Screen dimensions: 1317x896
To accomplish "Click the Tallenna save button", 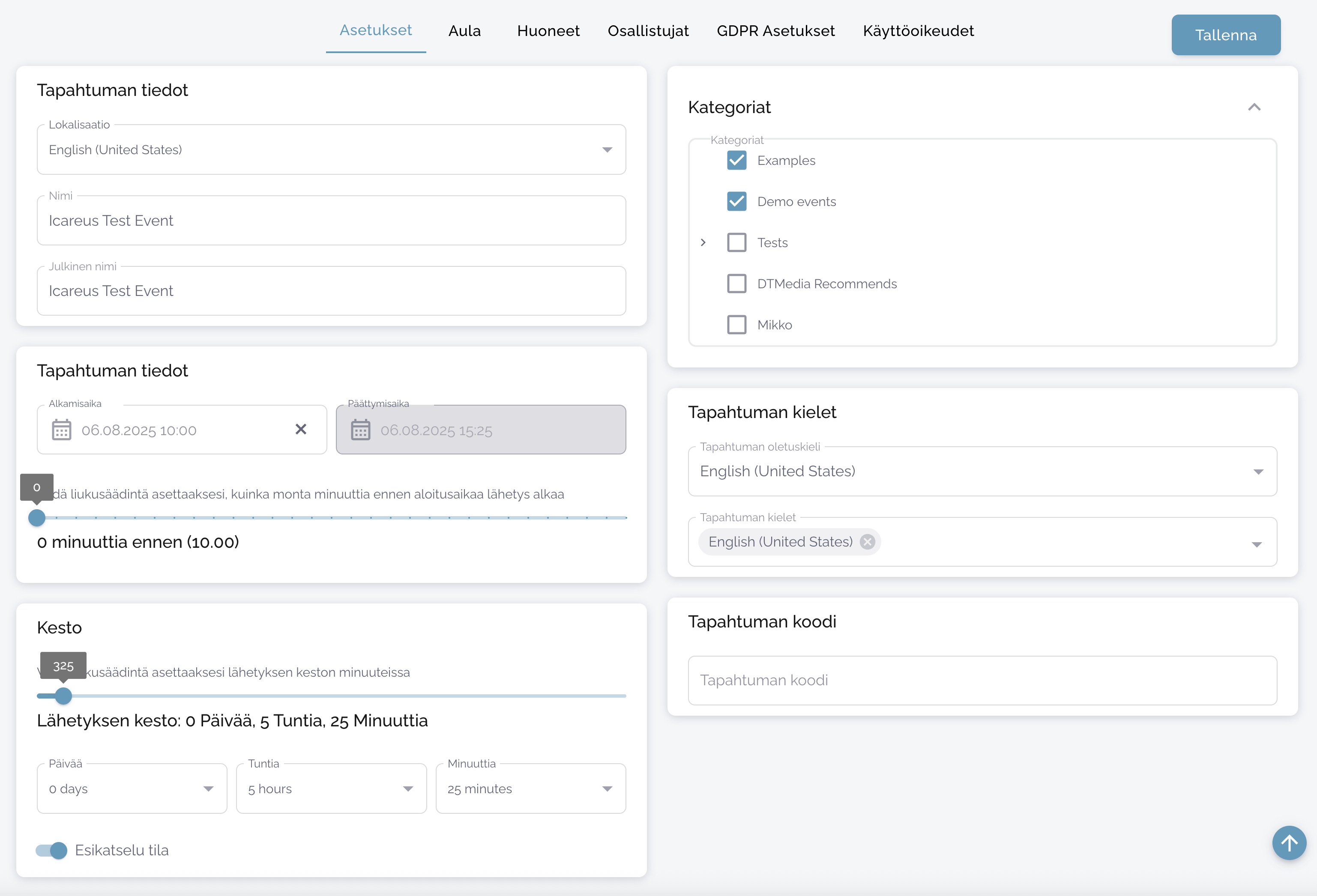I will (1225, 35).
